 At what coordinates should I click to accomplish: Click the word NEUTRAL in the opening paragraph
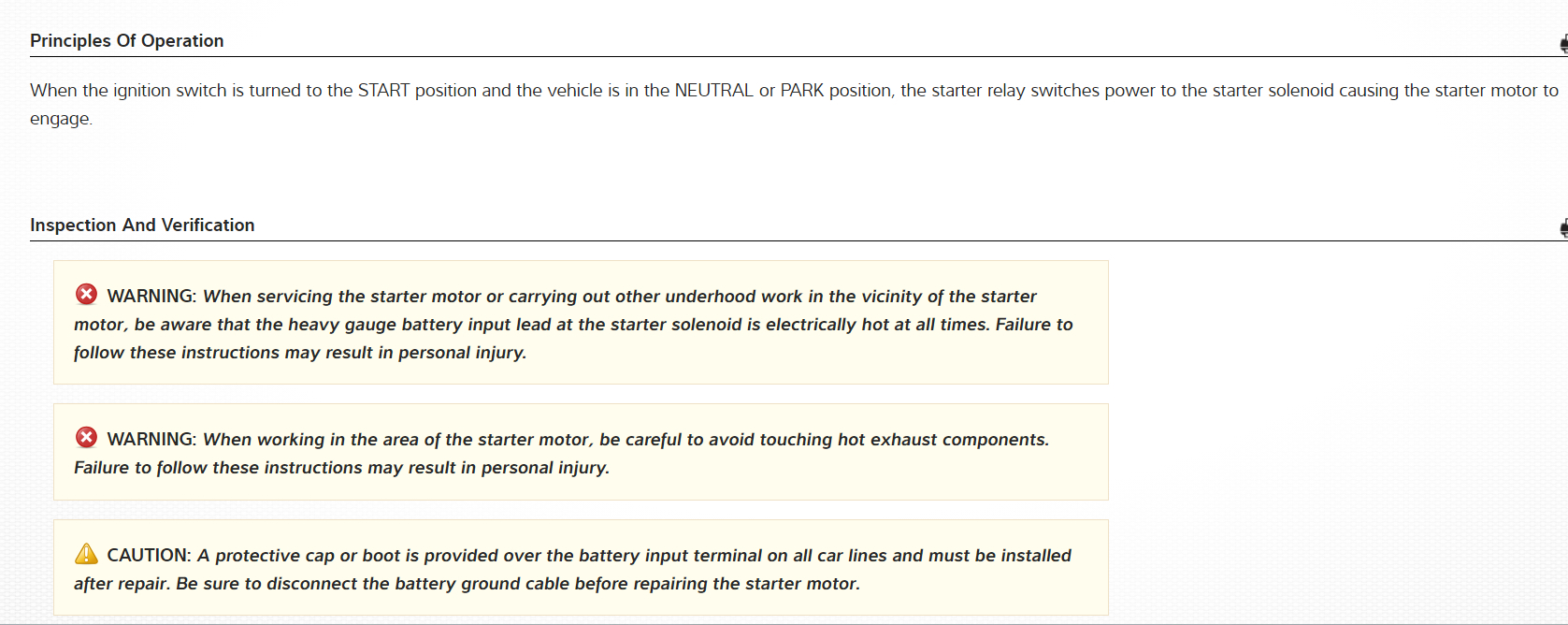[713, 91]
